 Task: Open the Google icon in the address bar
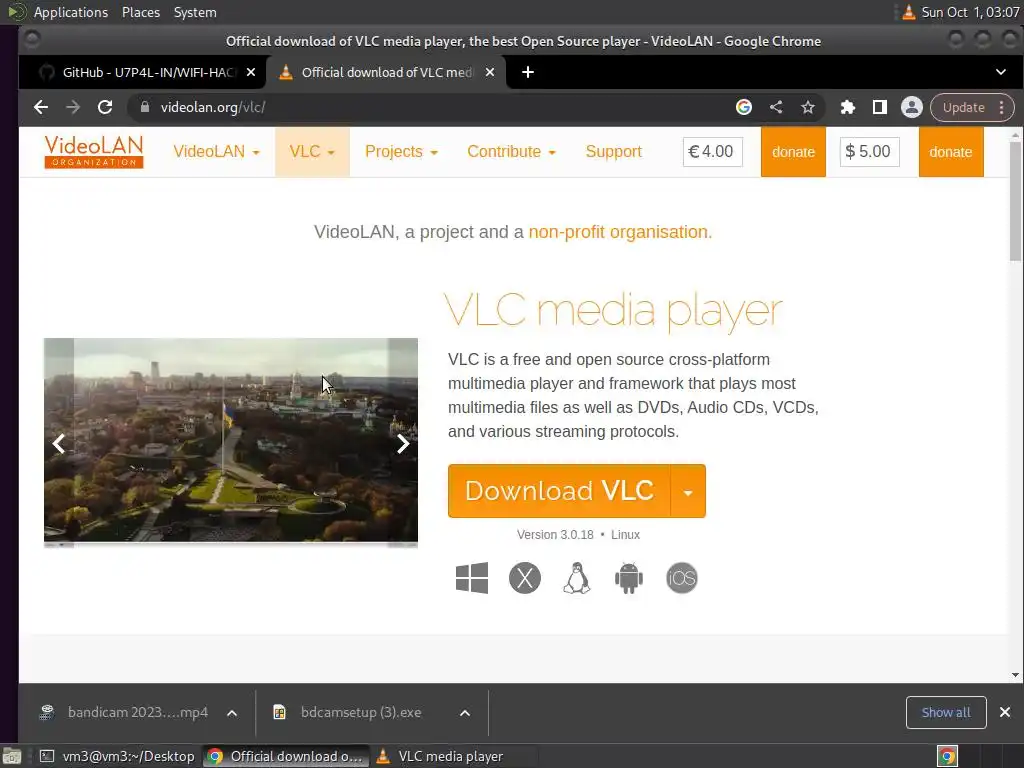click(x=743, y=107)
